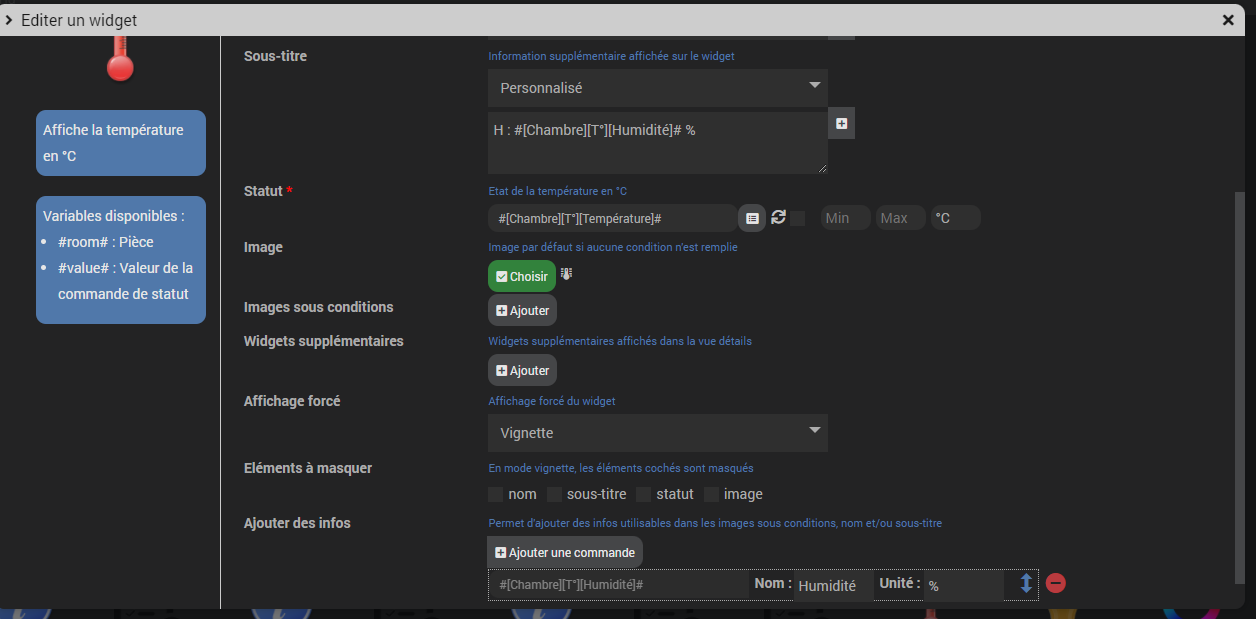Click 'Ajouter une commande' button

[x=565, y=552]
